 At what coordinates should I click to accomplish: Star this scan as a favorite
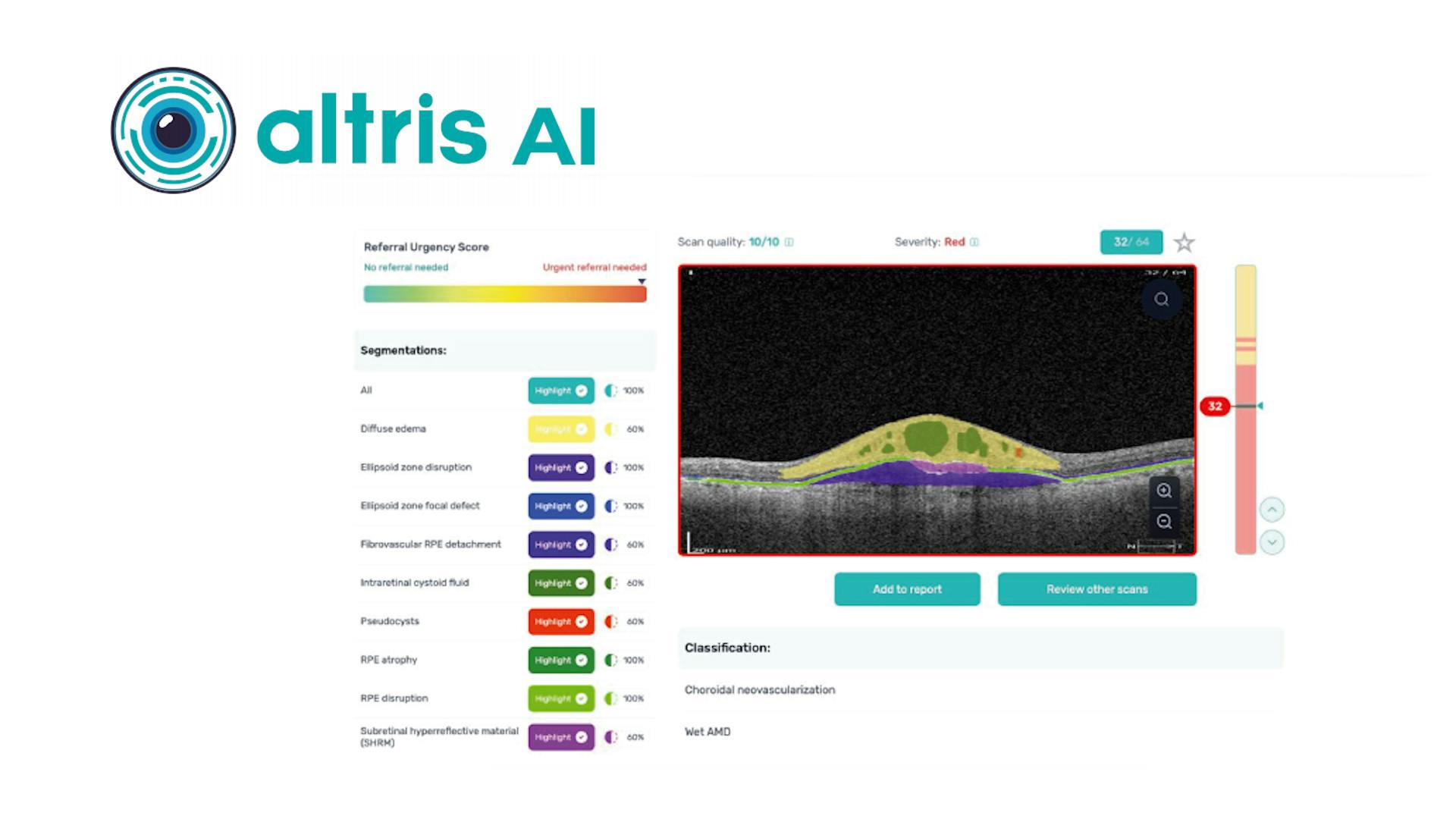click(1184, 242)
